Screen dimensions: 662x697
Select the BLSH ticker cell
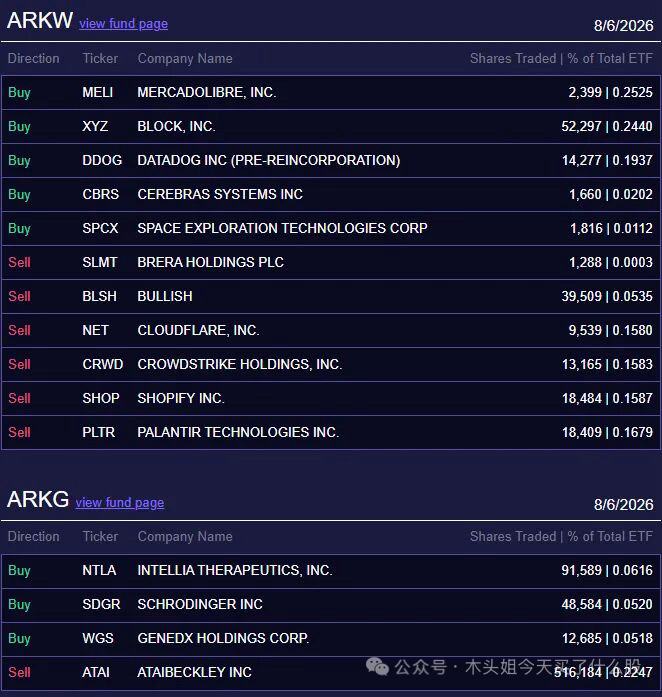(x=99, y=296)
